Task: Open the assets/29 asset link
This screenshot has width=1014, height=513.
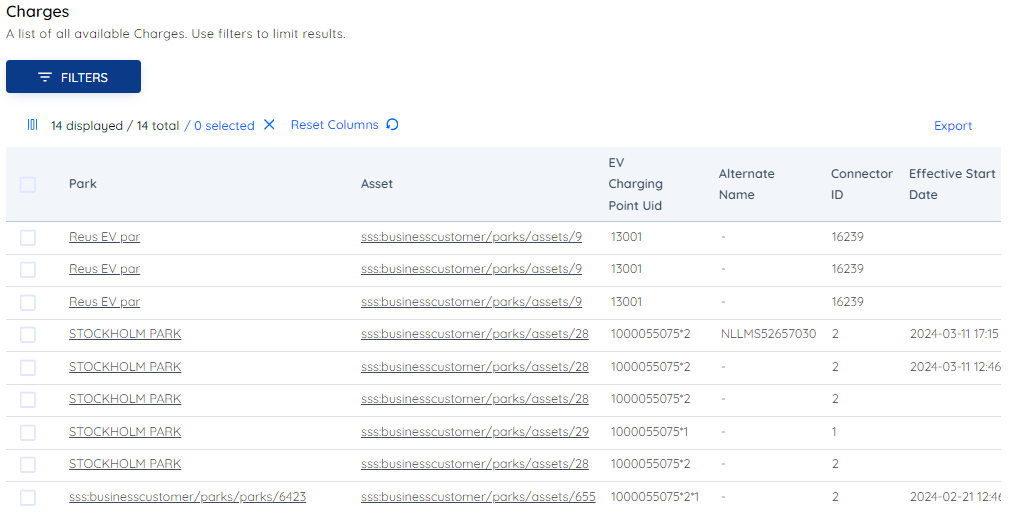Action: (x=475, y=431)
